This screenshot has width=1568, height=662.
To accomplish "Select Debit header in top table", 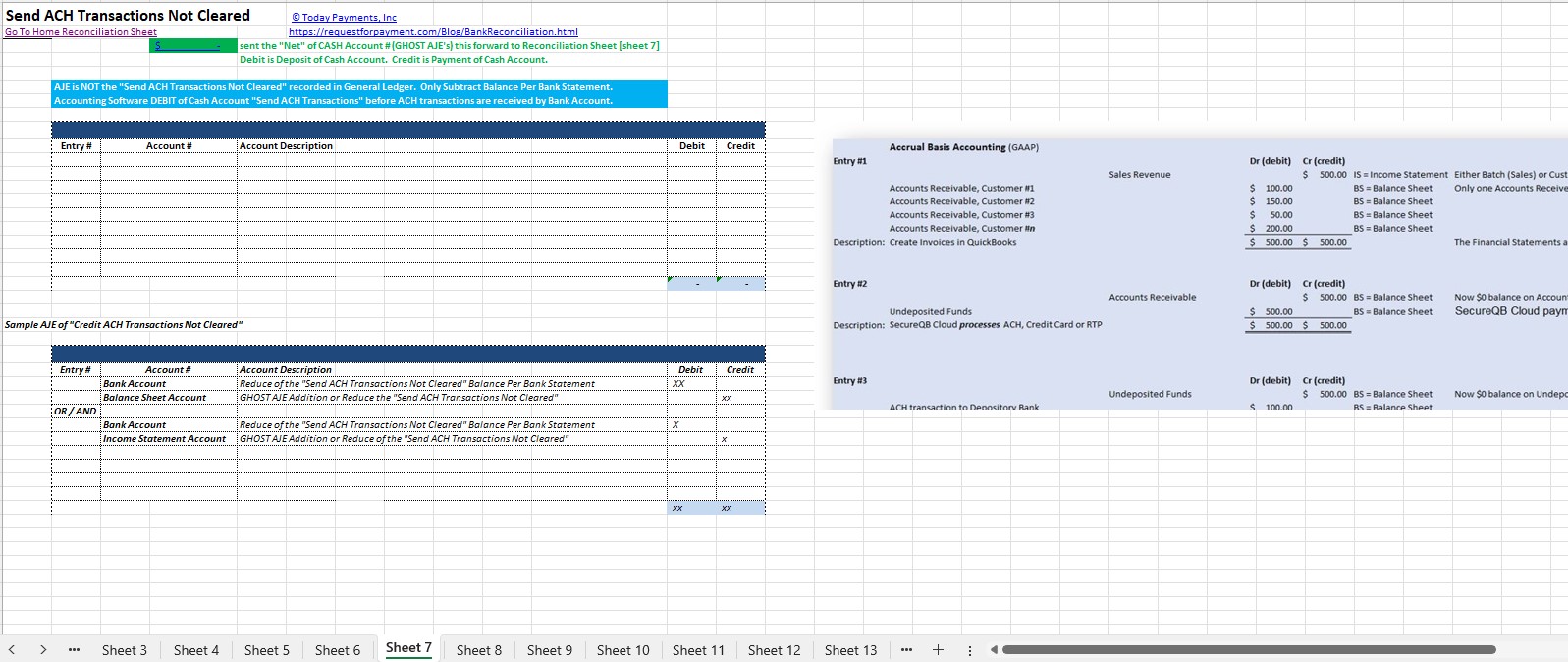I will [692, 146].
